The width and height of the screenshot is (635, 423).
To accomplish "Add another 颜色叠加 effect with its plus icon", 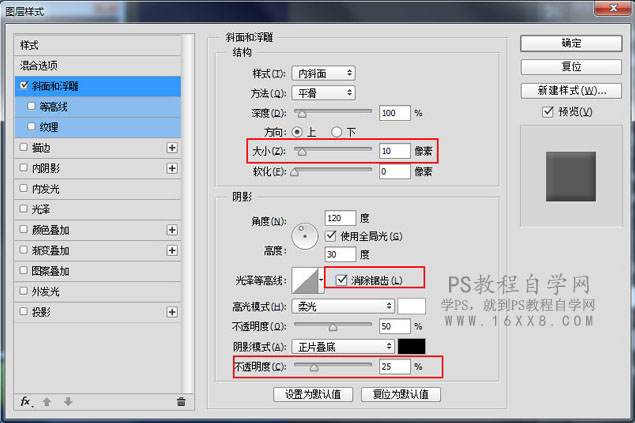I will [x=172, y=230].
